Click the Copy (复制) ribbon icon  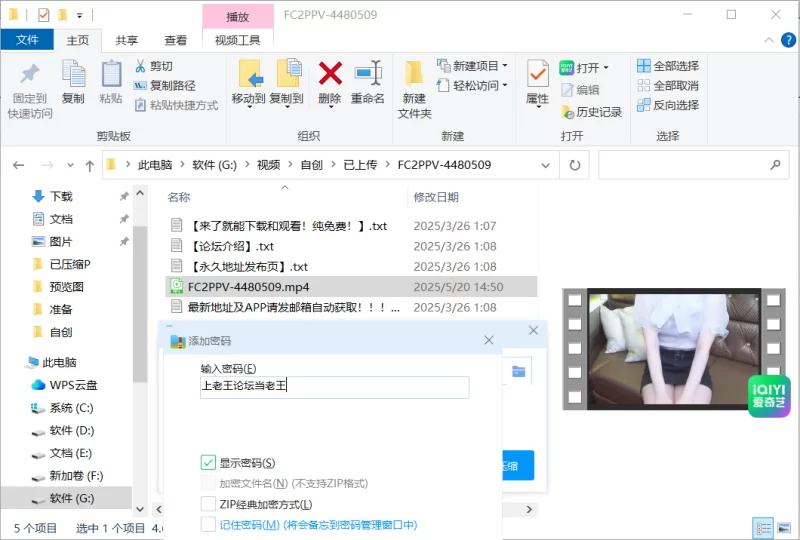click(x=73, y=75)
